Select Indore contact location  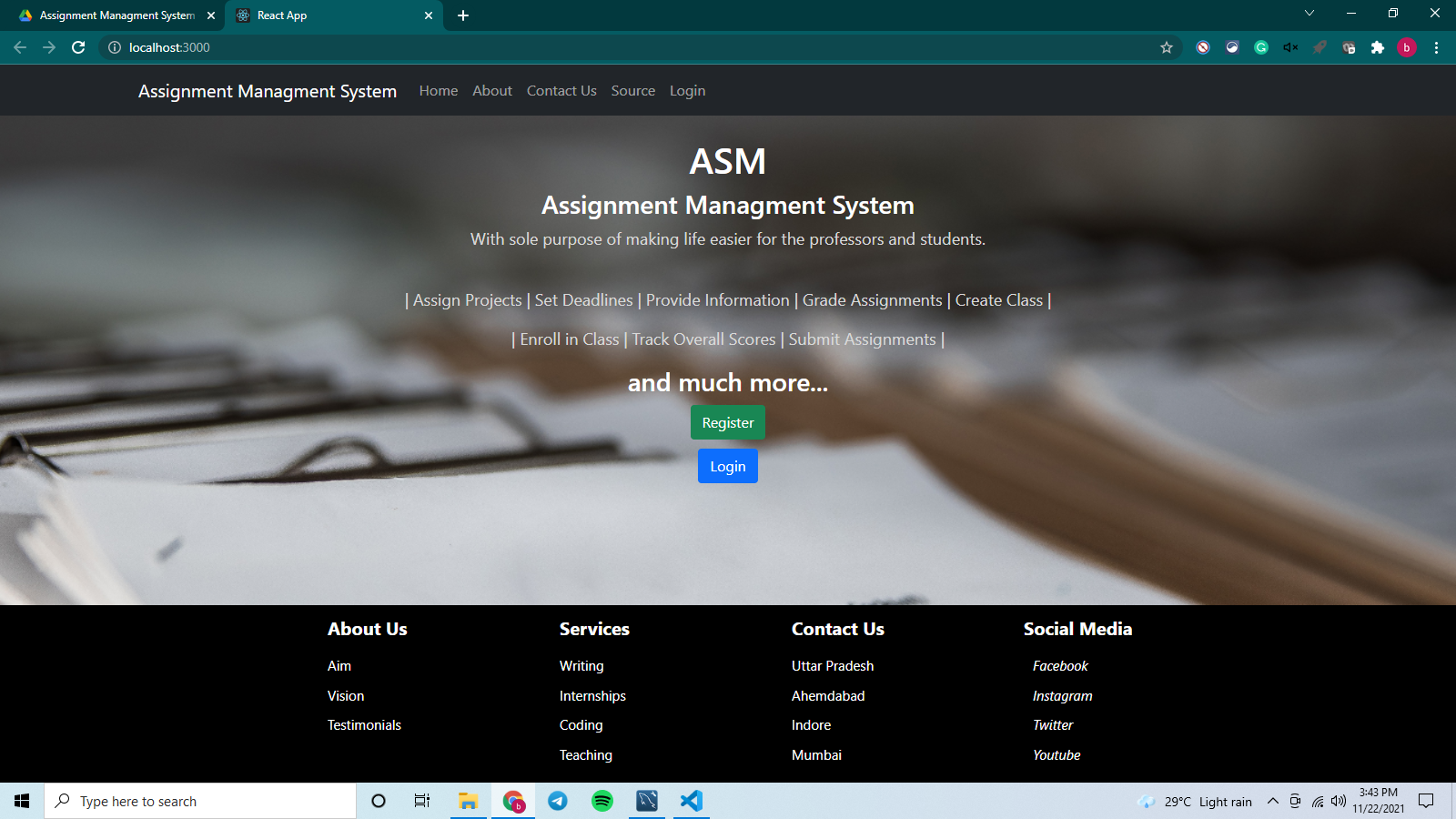pyautogui.click(x=811, y=725)
